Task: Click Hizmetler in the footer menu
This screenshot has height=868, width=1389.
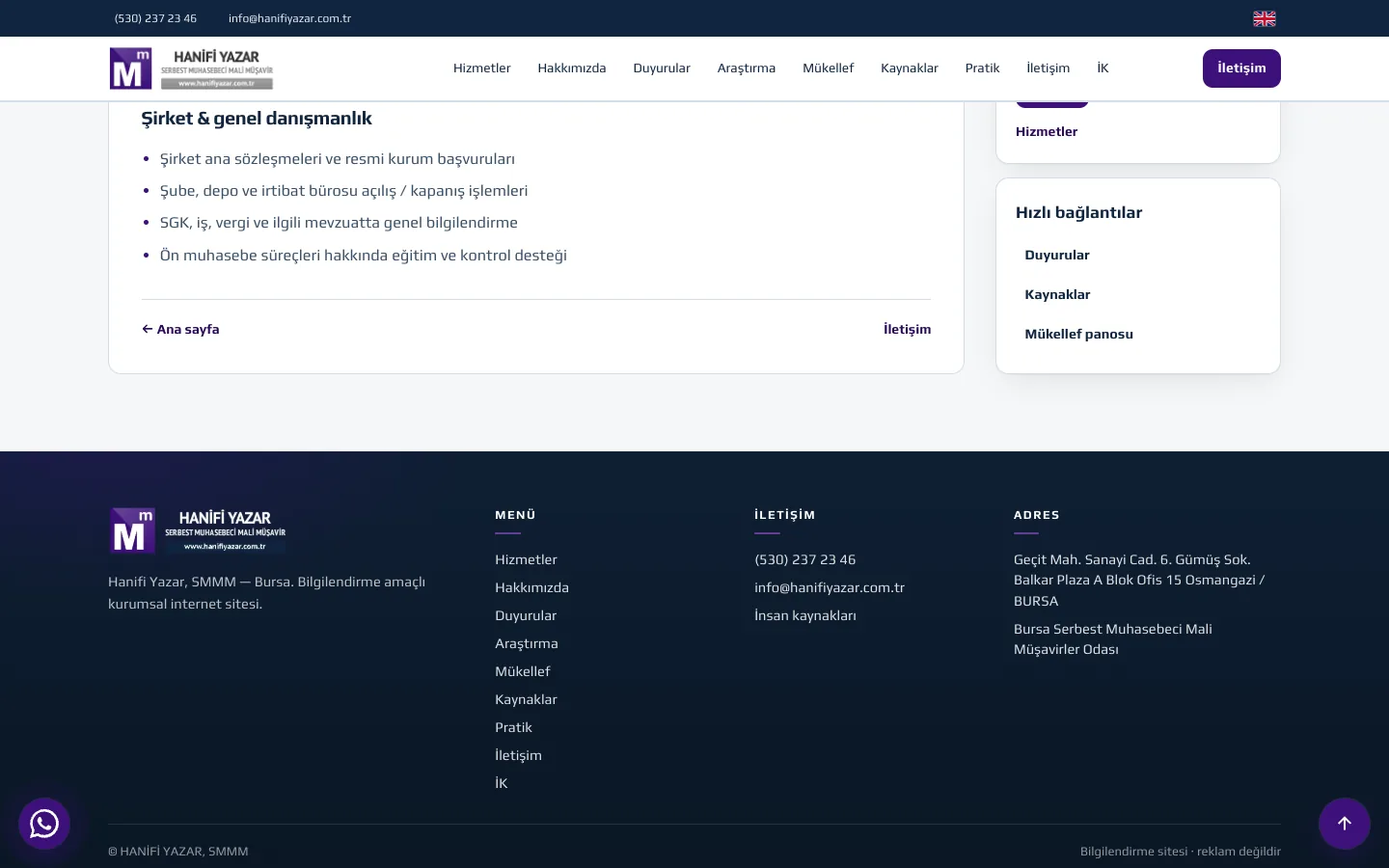Action: click(526, 559)
